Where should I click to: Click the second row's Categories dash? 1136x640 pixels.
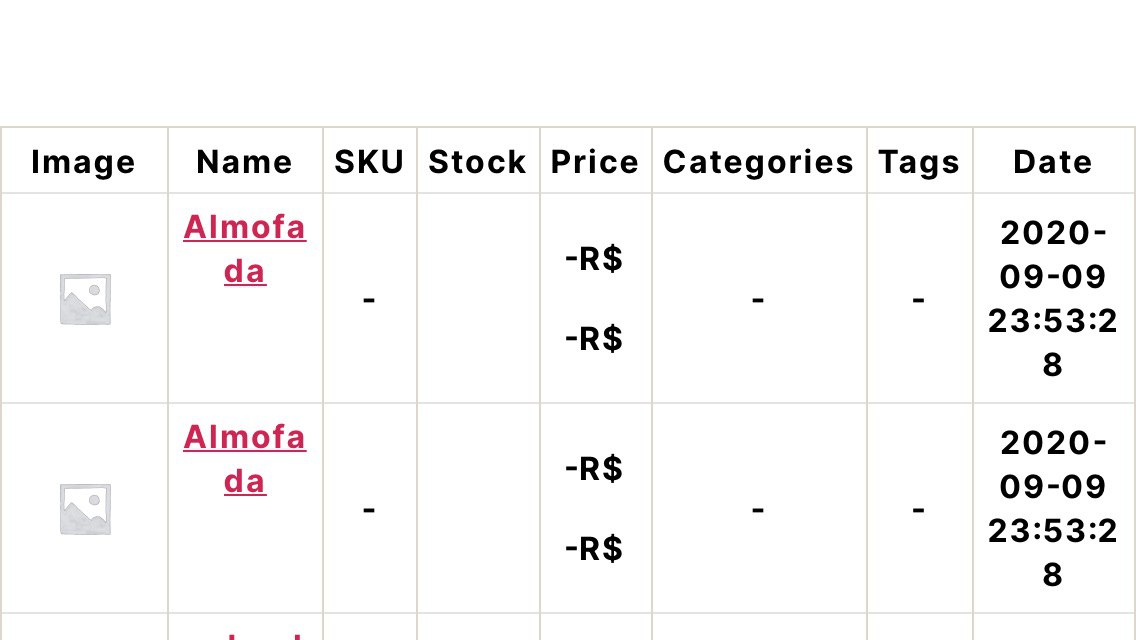click(x=758, y=510)
